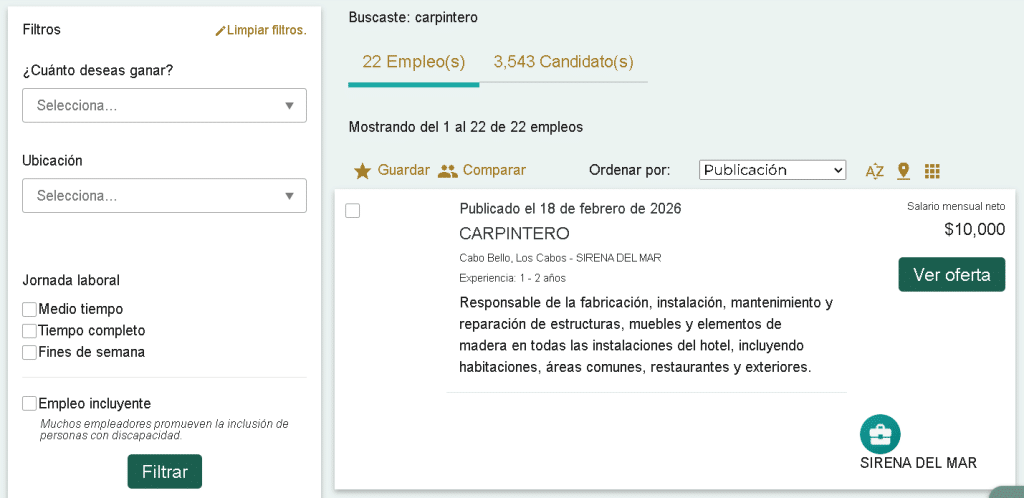Open the Ordenar por Publicación dropdown
Viewport: 1024px width, 498px height.
[772, 170]
